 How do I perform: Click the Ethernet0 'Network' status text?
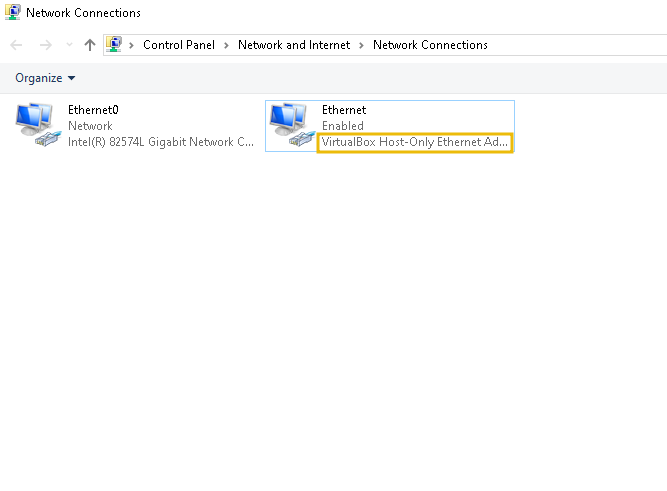[x=90, y=126]
